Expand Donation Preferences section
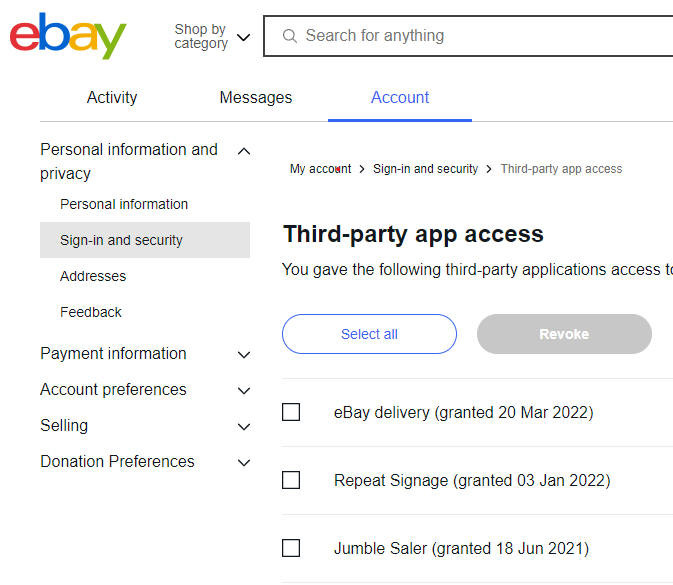Viewport: 673px width, 585px height. 243,462
